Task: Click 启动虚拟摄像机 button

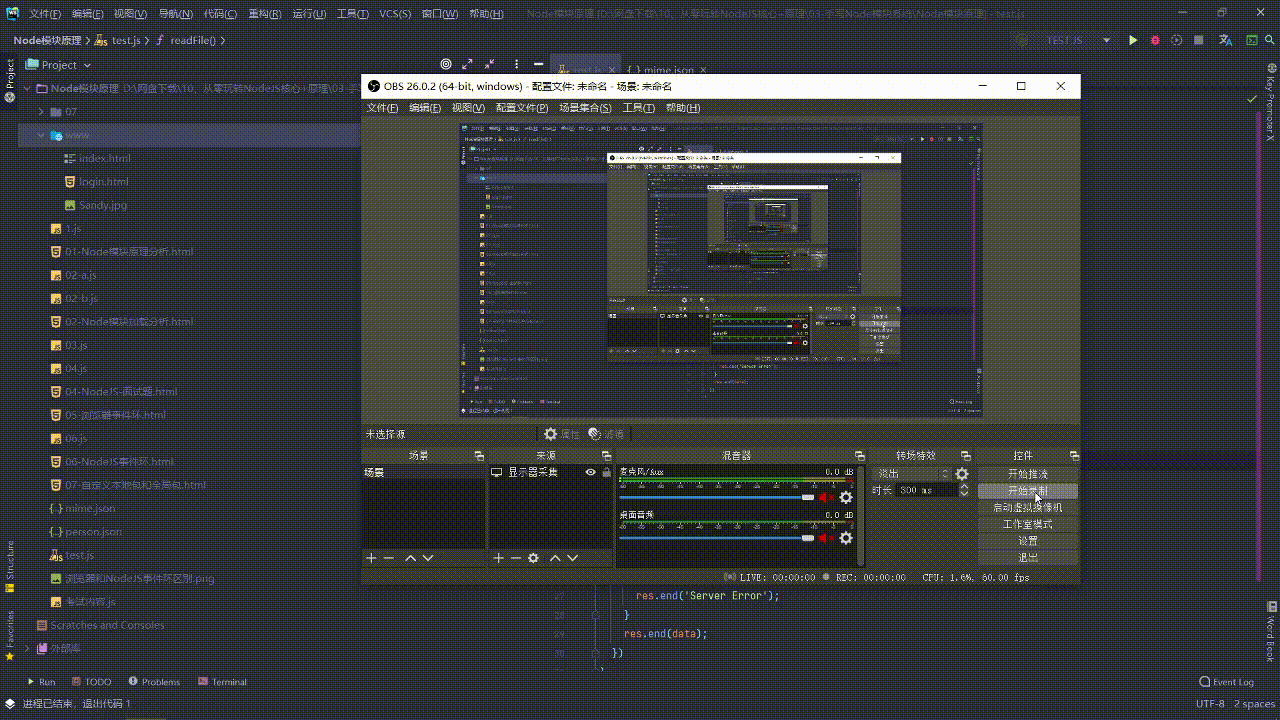Action: point(1028,507)
